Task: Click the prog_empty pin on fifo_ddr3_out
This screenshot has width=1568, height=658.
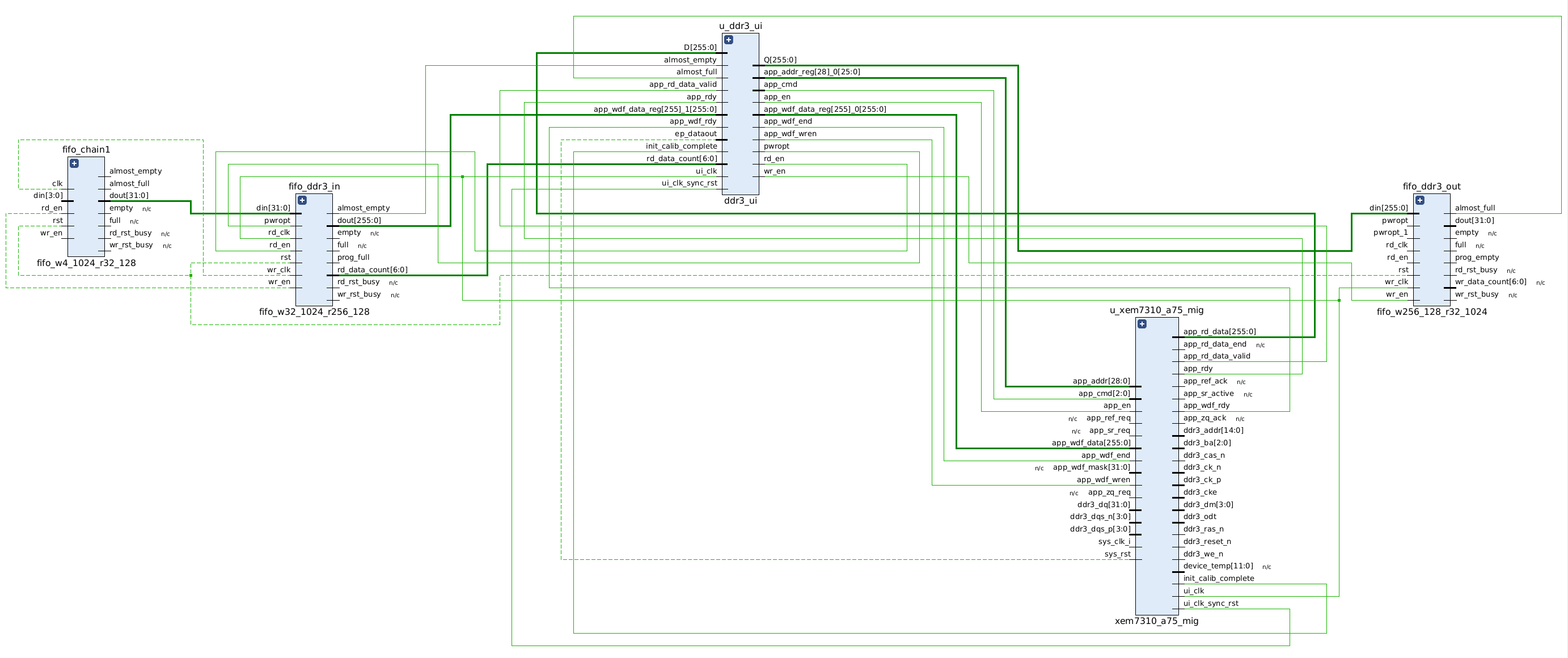Action: [x=1477, y=258]
